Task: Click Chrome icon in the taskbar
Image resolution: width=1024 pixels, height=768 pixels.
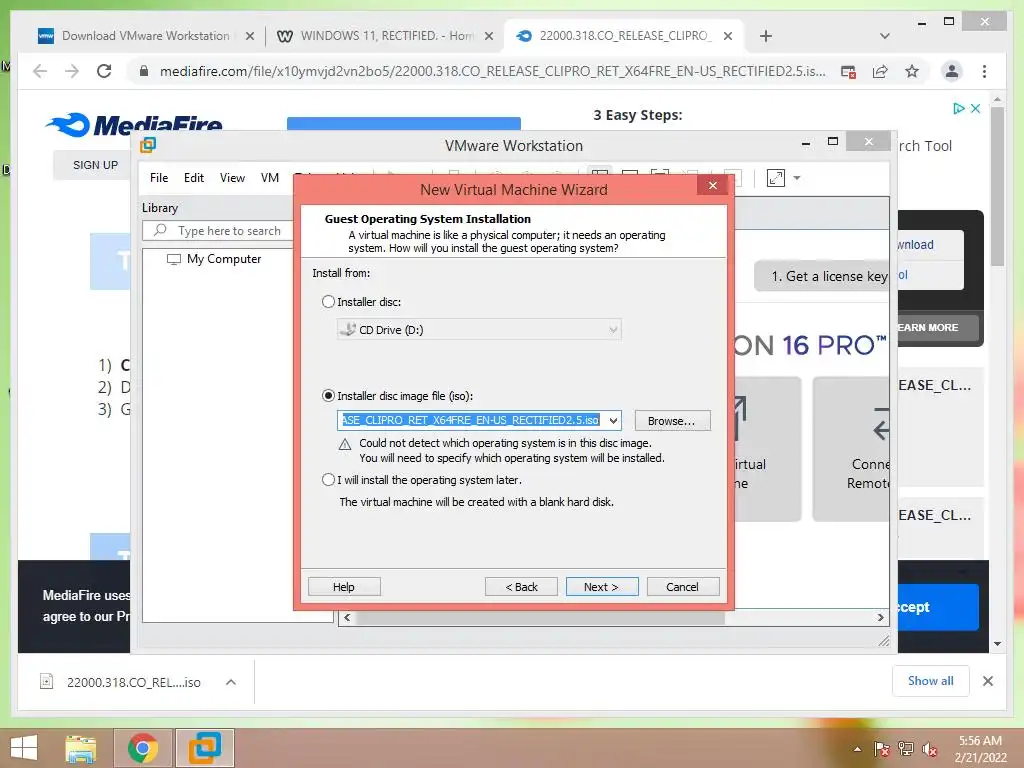Action: point(143,748)
